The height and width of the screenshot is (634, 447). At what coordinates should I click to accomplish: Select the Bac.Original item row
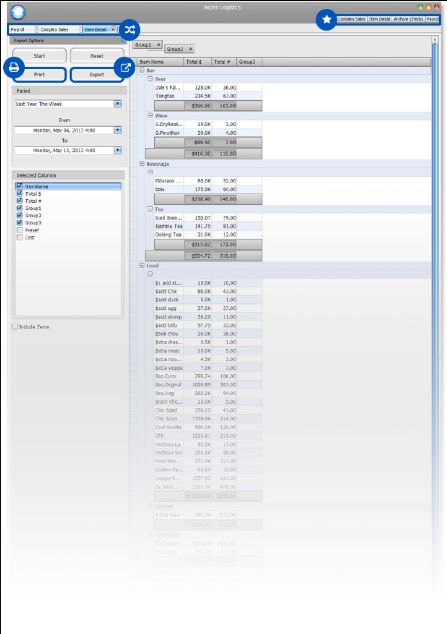[x=208, y=385]
